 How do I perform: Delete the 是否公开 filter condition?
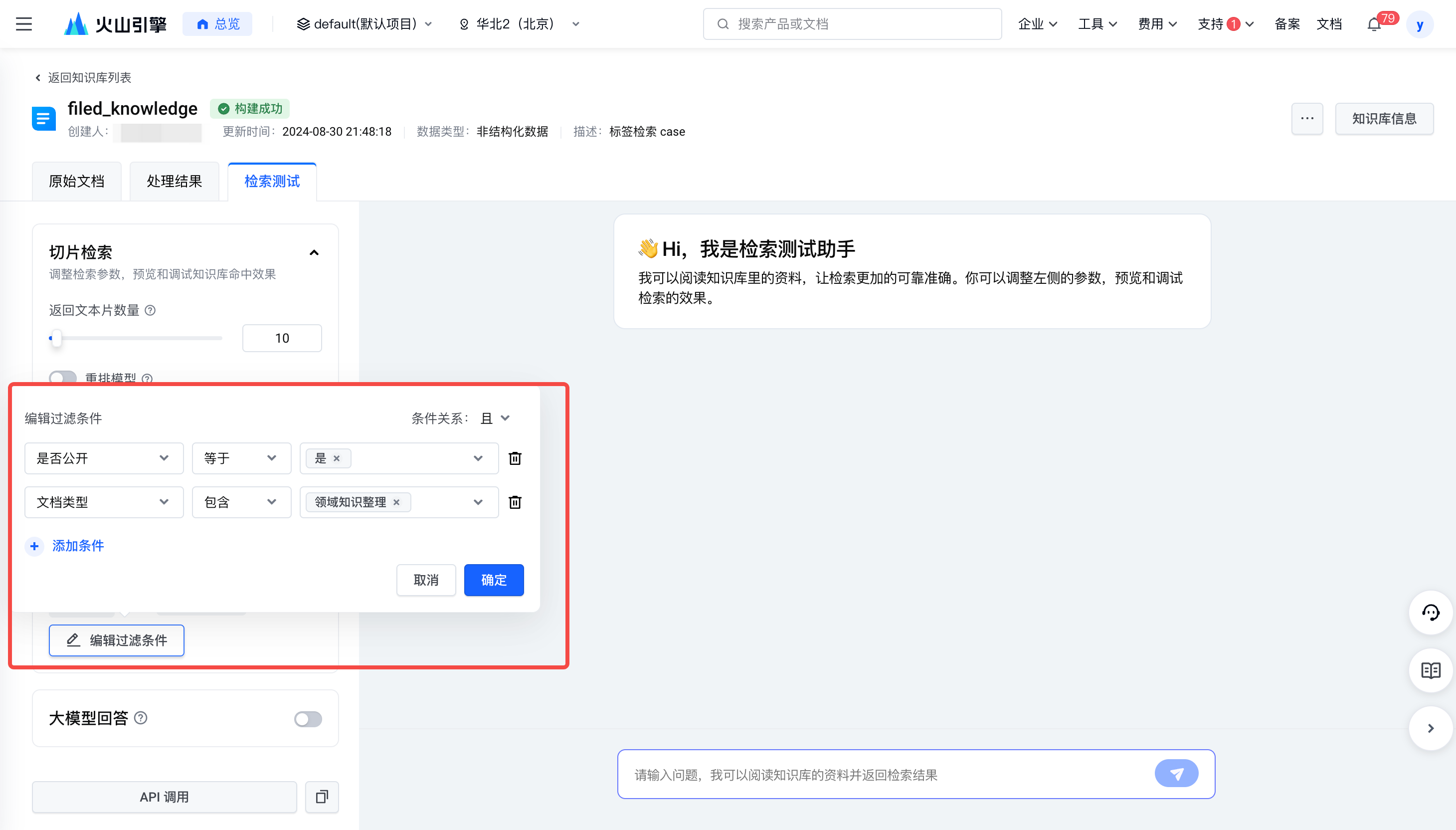(x=515, y=458)
